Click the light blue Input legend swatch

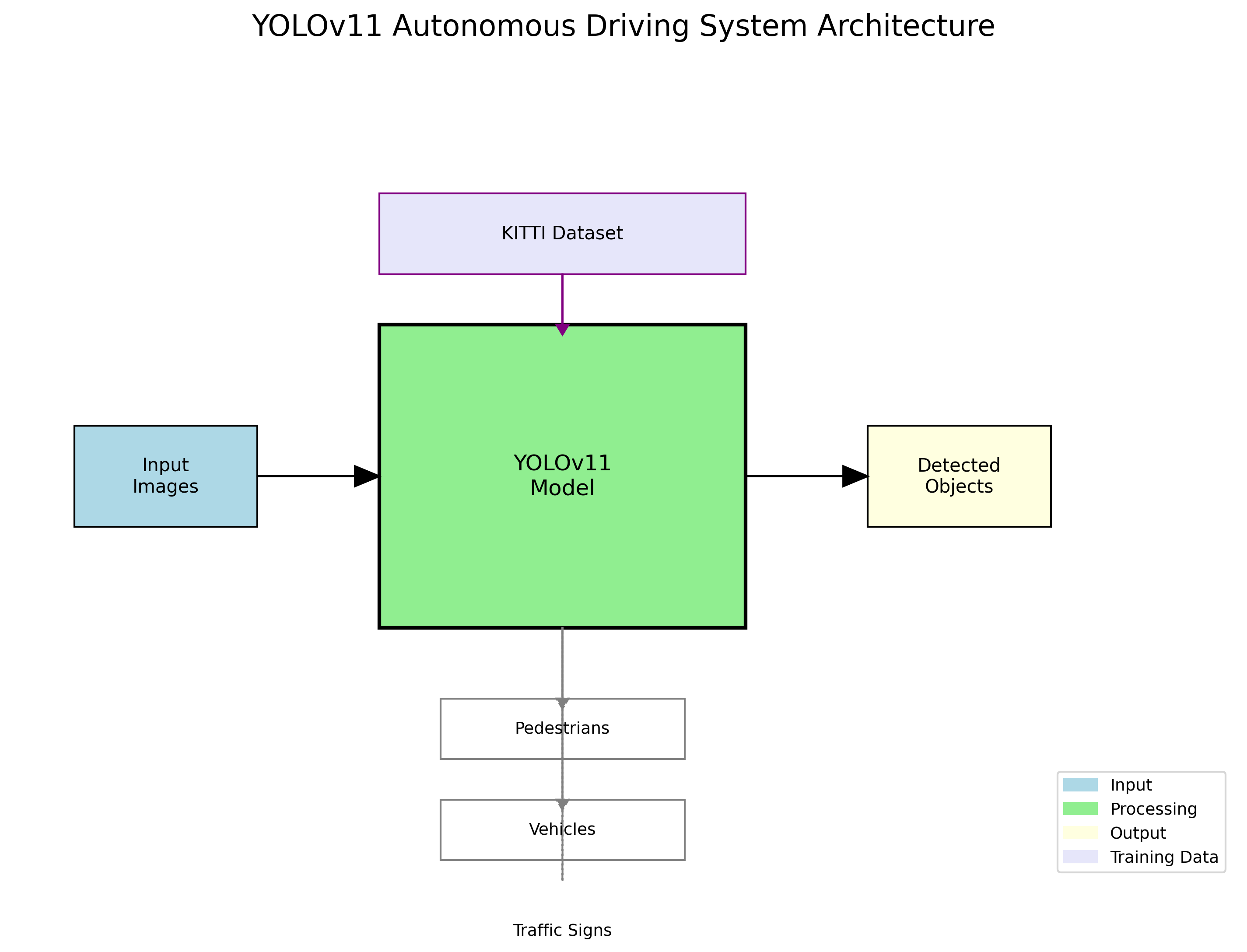[x=1080, y=785]
